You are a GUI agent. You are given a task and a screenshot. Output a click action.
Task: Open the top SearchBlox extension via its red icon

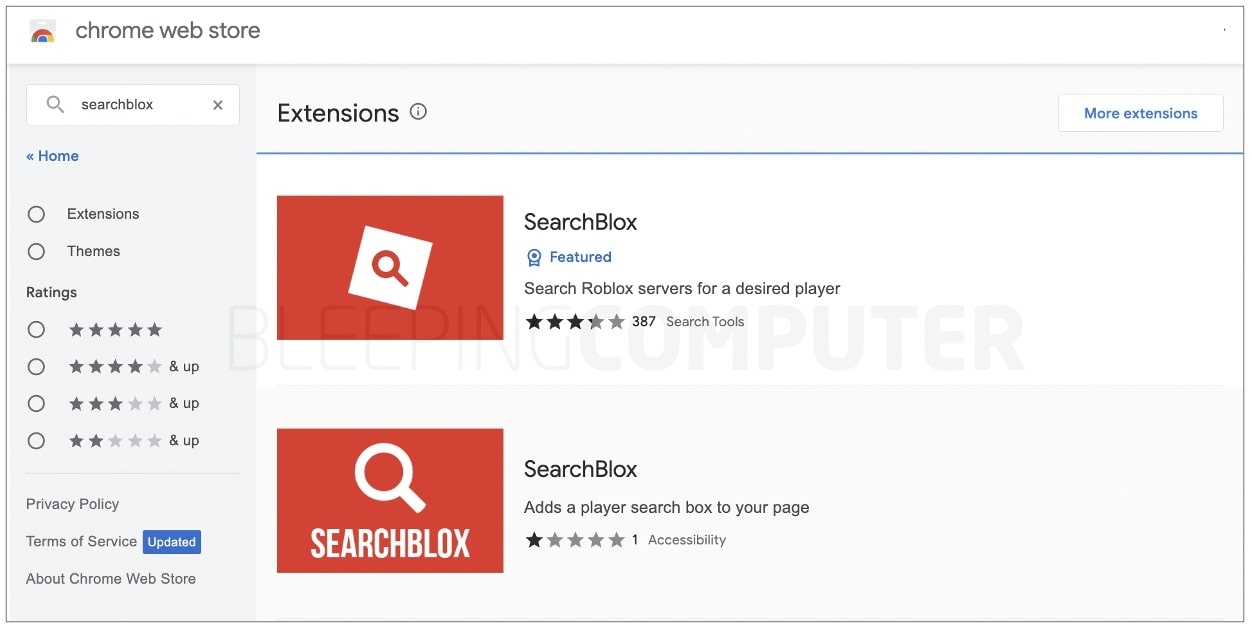tap(390, 267)
